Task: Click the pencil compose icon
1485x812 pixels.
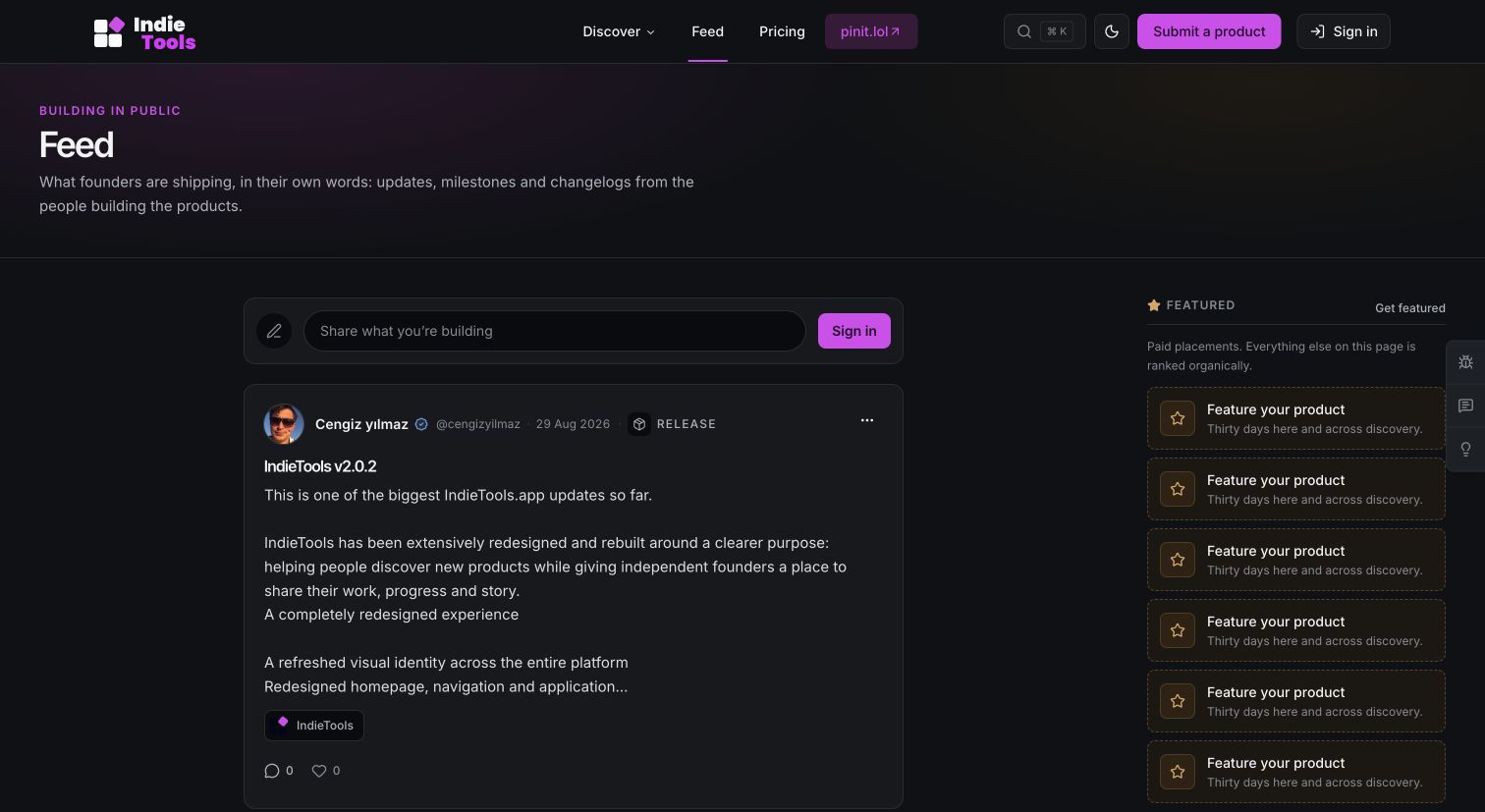Action: (x=274, y=331)
